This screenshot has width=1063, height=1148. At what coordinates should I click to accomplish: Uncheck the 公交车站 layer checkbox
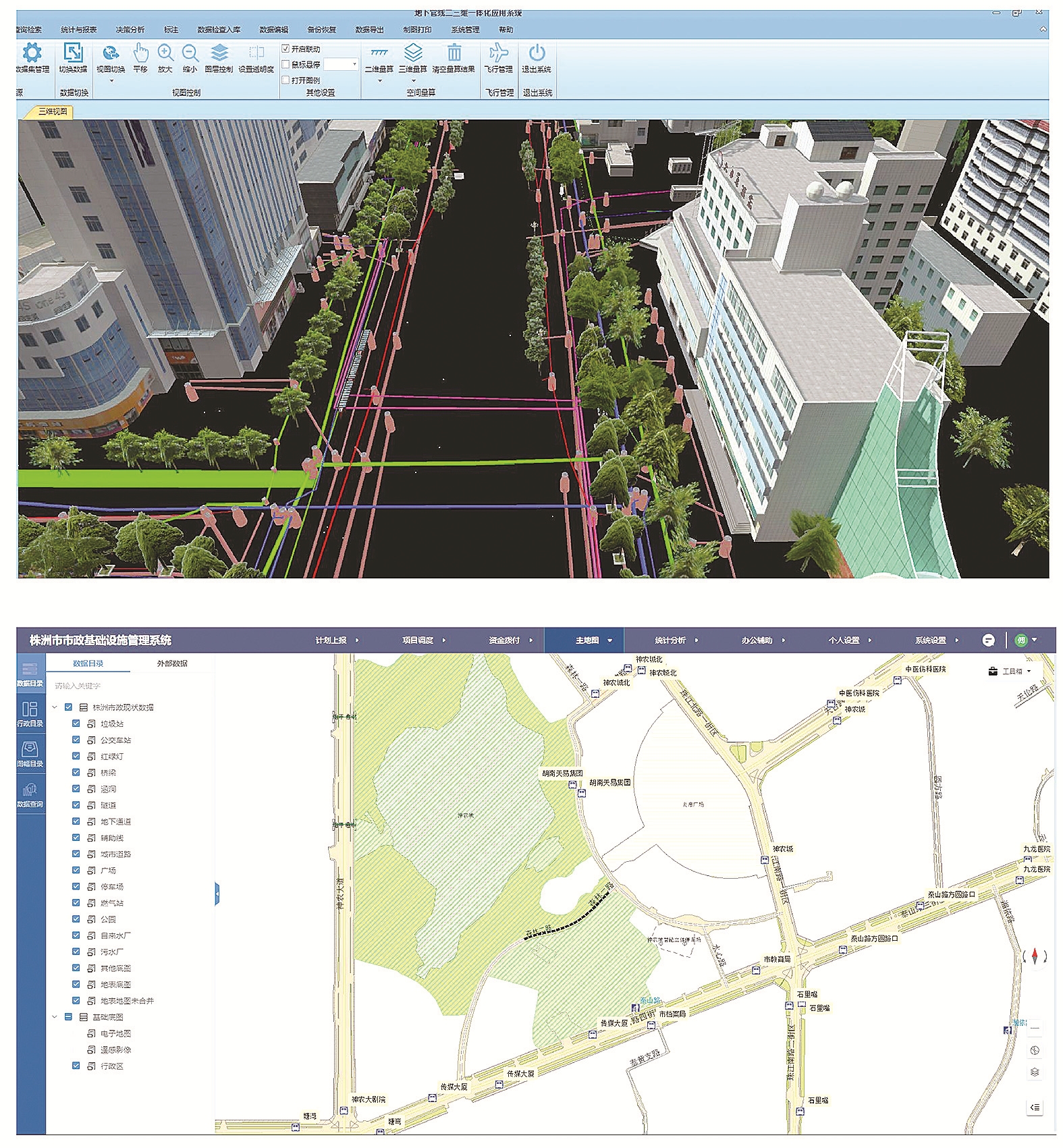76,740
